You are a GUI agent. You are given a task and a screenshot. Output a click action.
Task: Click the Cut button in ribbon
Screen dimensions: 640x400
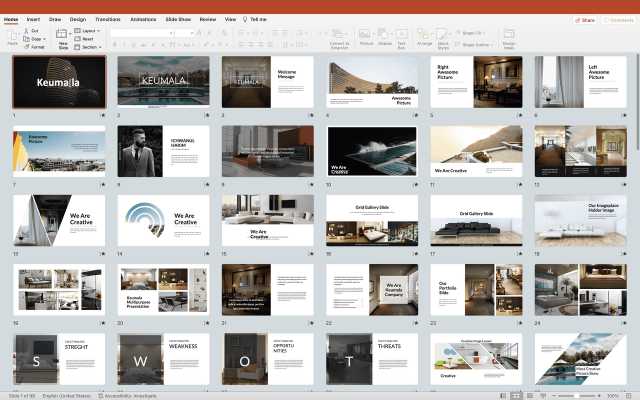click(34, 30)
